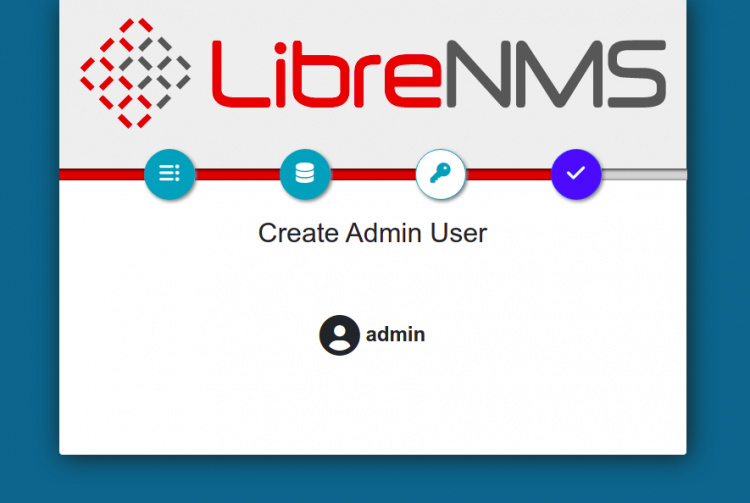Click grey unfinished progress segment after checkmark

[645, 175]
